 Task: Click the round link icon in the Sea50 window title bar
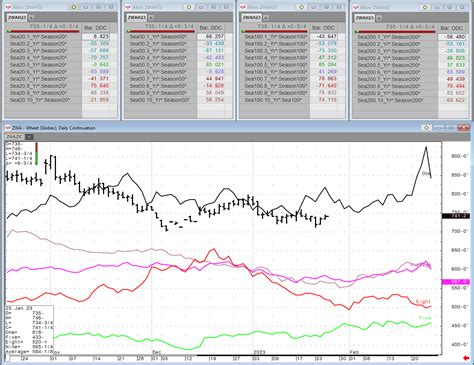(189, 7)
